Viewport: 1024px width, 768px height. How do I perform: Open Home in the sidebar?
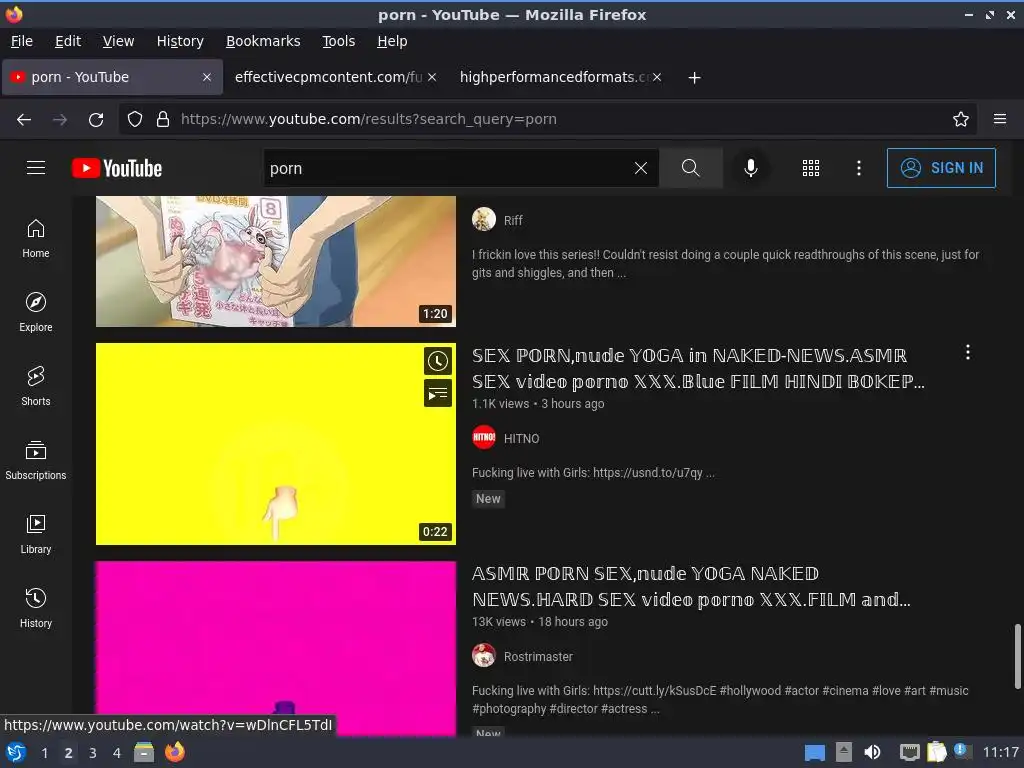pyautogui.click(x=36, y=239)
